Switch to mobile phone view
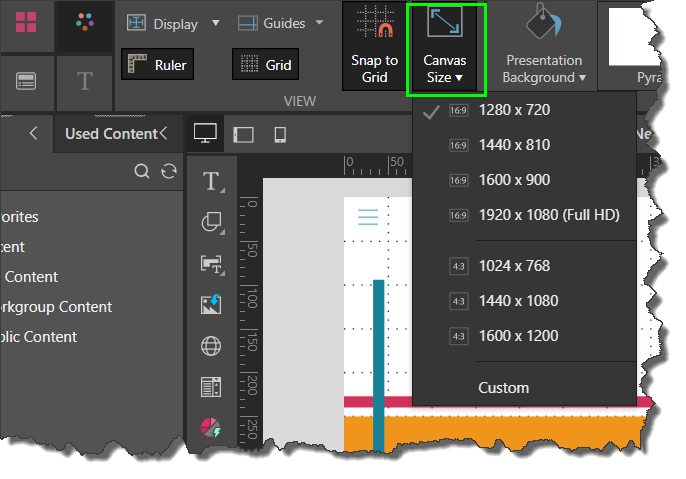 tap(280, 135)
